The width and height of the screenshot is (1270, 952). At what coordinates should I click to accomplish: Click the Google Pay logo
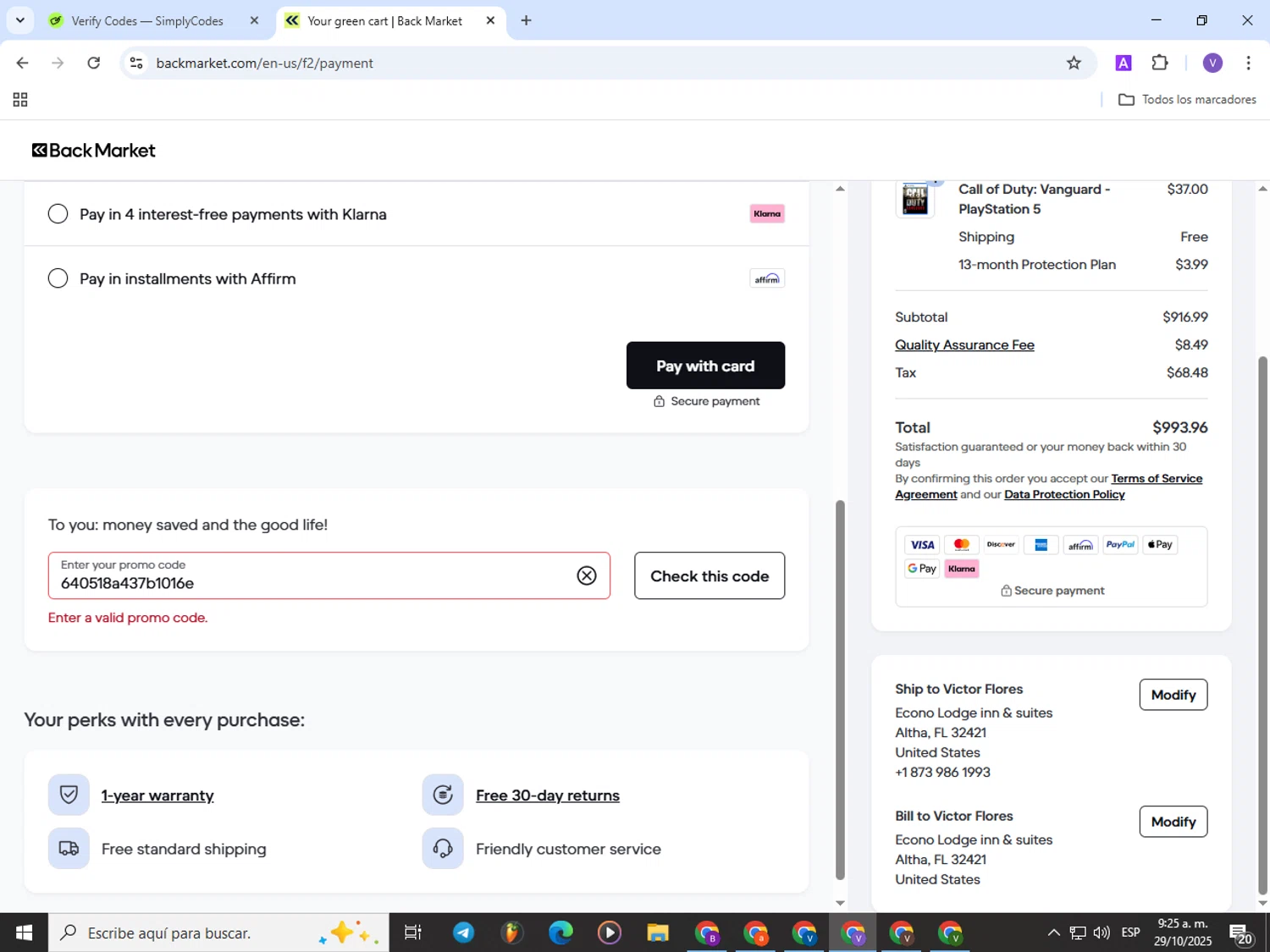tap(922, 569)
